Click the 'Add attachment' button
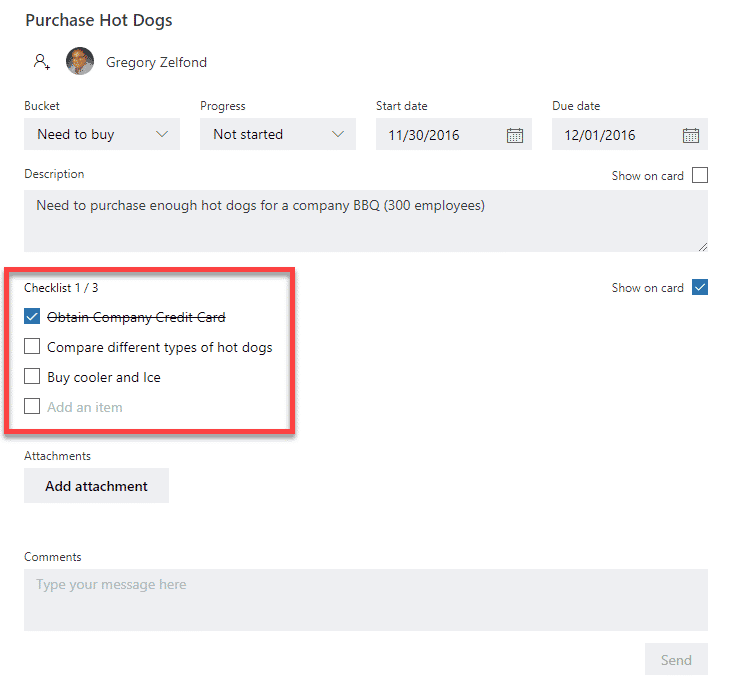Screen dimensions: 738x688 (x=96, y=486)
